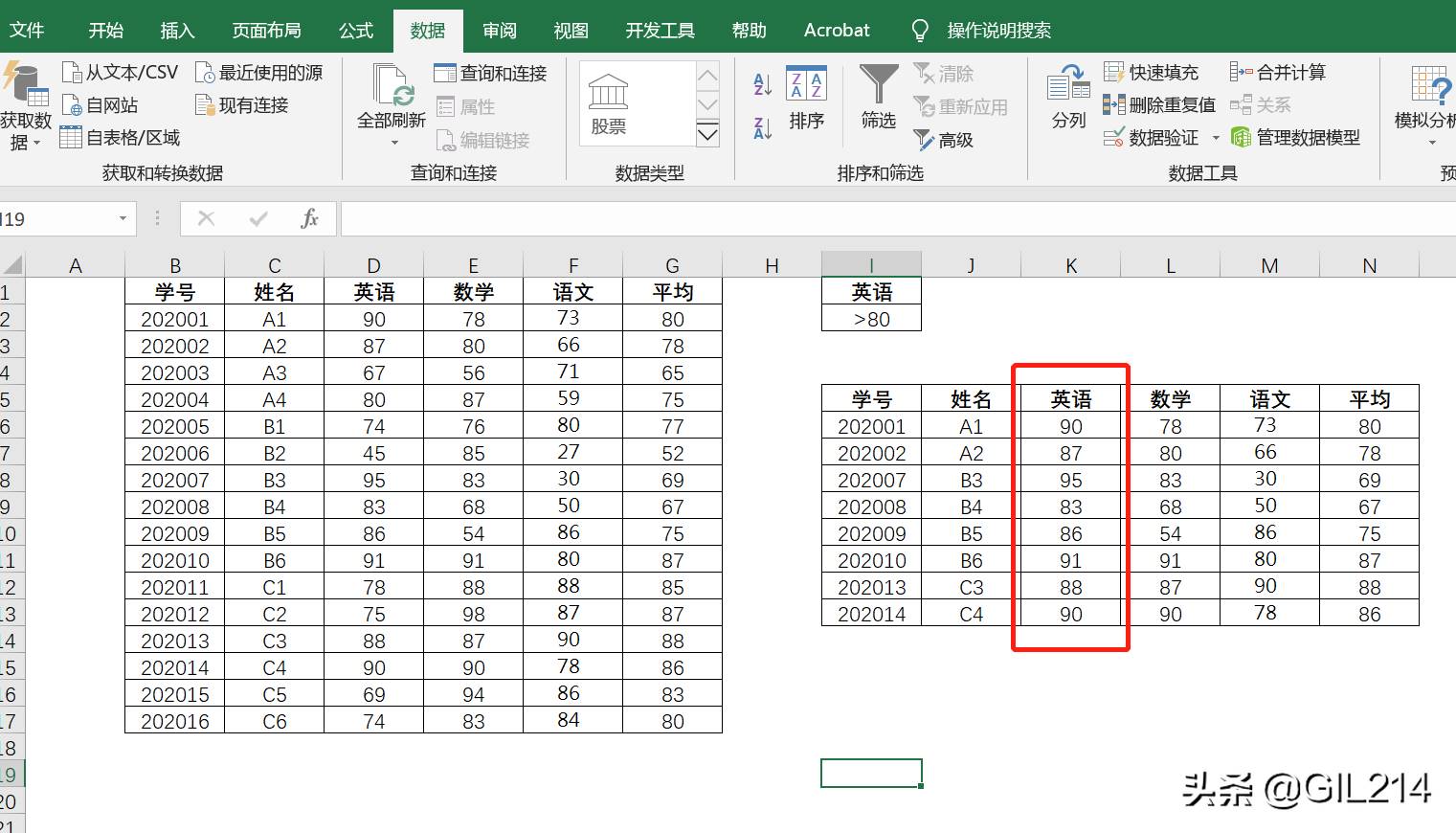Toggle the Filter (筛选) funnel
Screen dimensions: 1456x833
(x=878, y=96)
